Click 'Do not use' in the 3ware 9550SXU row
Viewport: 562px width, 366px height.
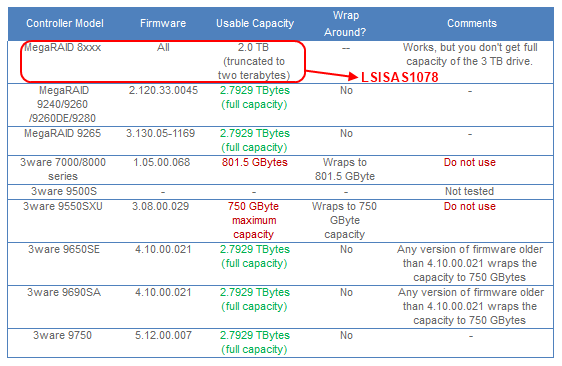point(470,206)
